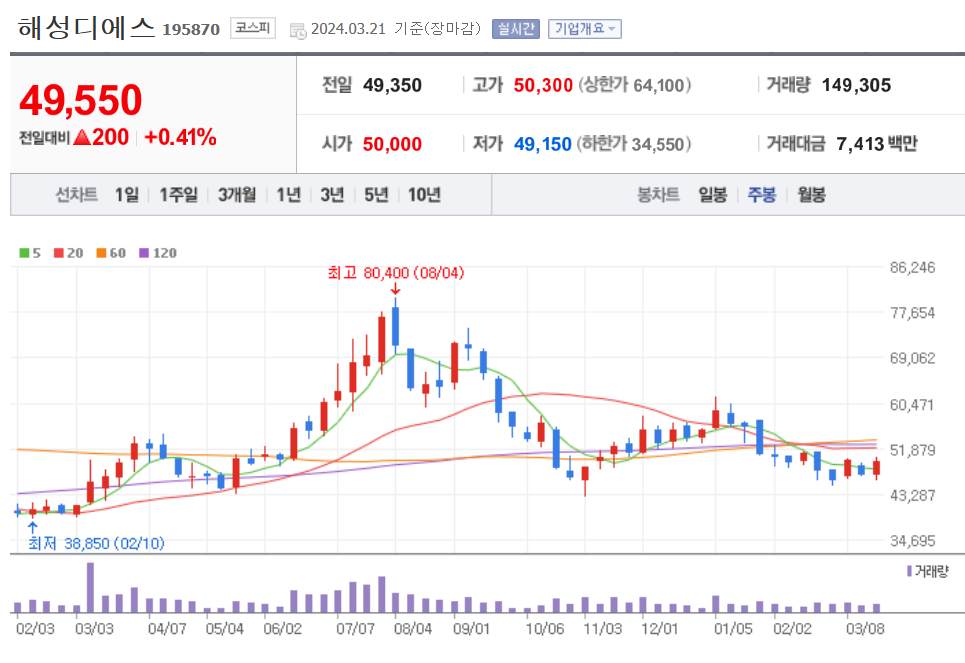965x663 pixels.
Task: Click the 전일 value 49,350
Action: (392, 85)
